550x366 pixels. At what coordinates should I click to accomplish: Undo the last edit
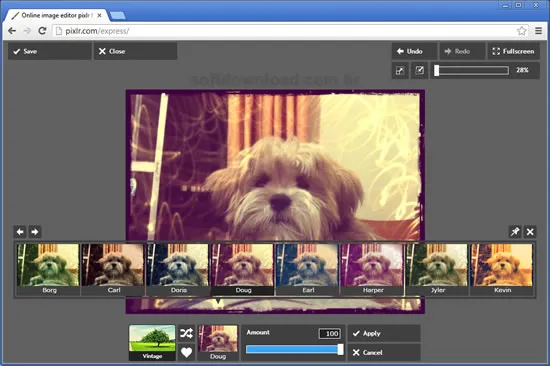pyautogui.click(x=414, y=51)
